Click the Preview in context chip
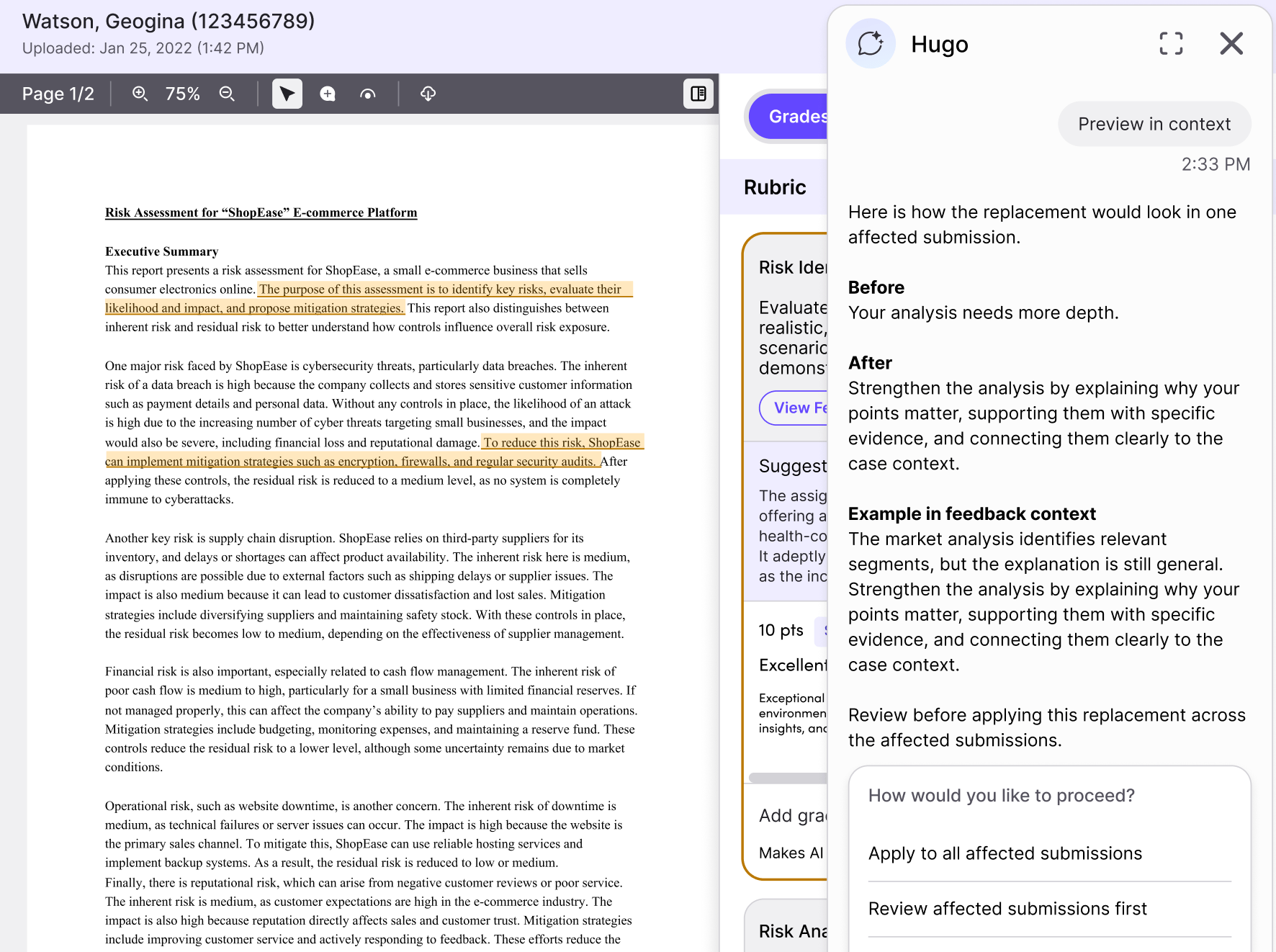Viewport: 1276px width, 952px height. pos(1154,124)
